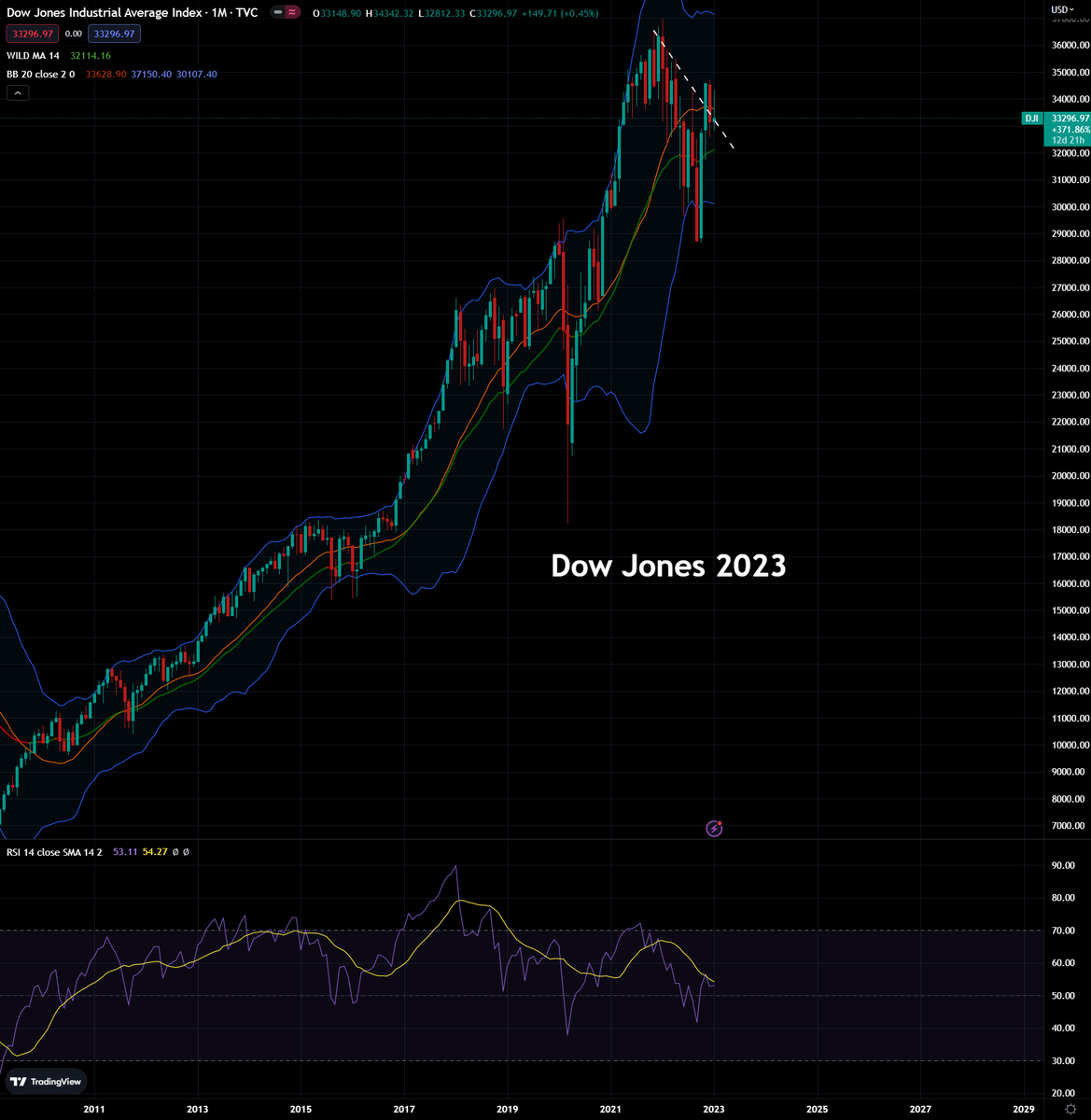
Task: Open the TradingView logo menu
Action: tap(44, 1081)
